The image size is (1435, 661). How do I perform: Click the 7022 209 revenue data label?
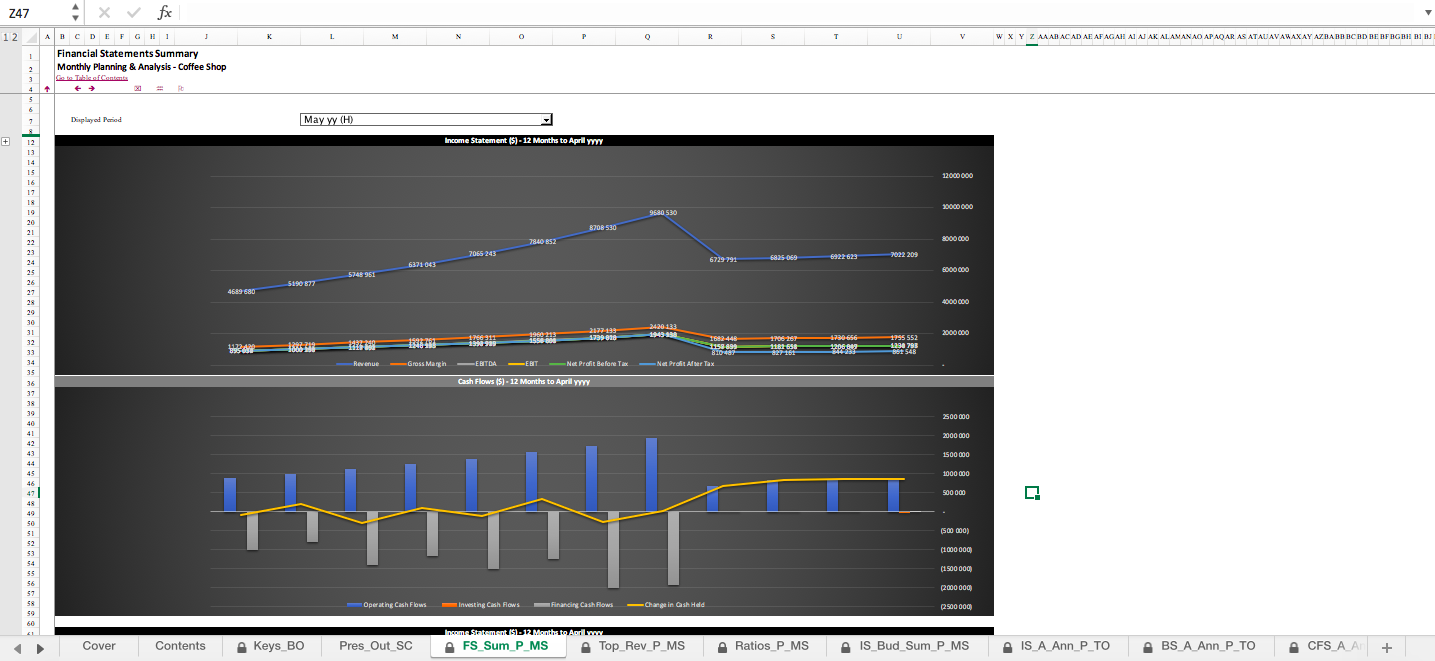click(904, 255)
